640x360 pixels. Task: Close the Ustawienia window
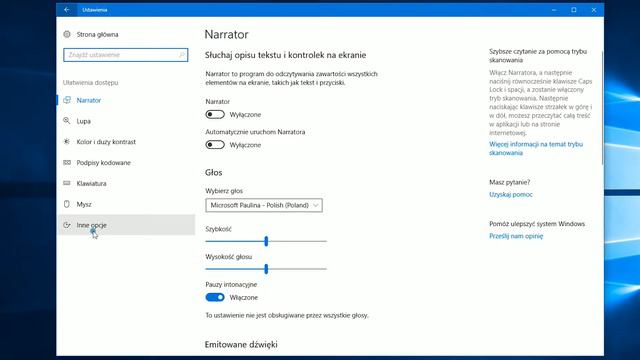[x=594, y=10]
